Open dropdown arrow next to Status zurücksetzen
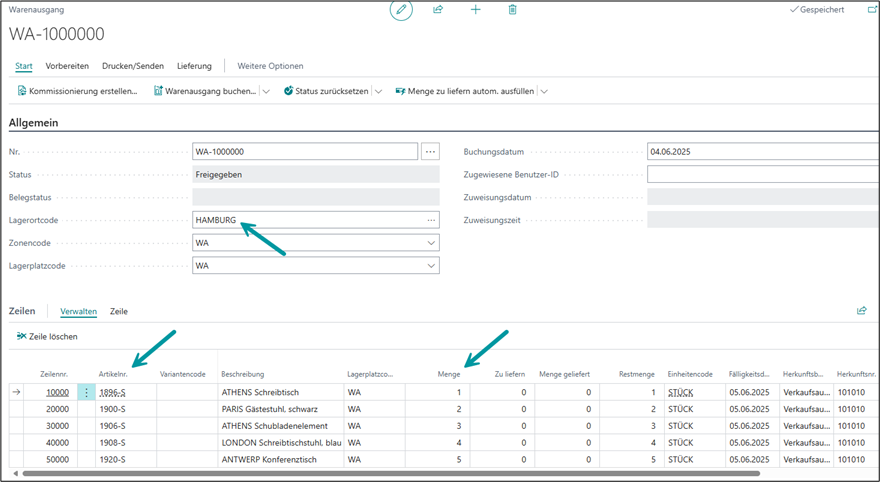Viewport: 880px width, 482px height. [x=378, y=91]
